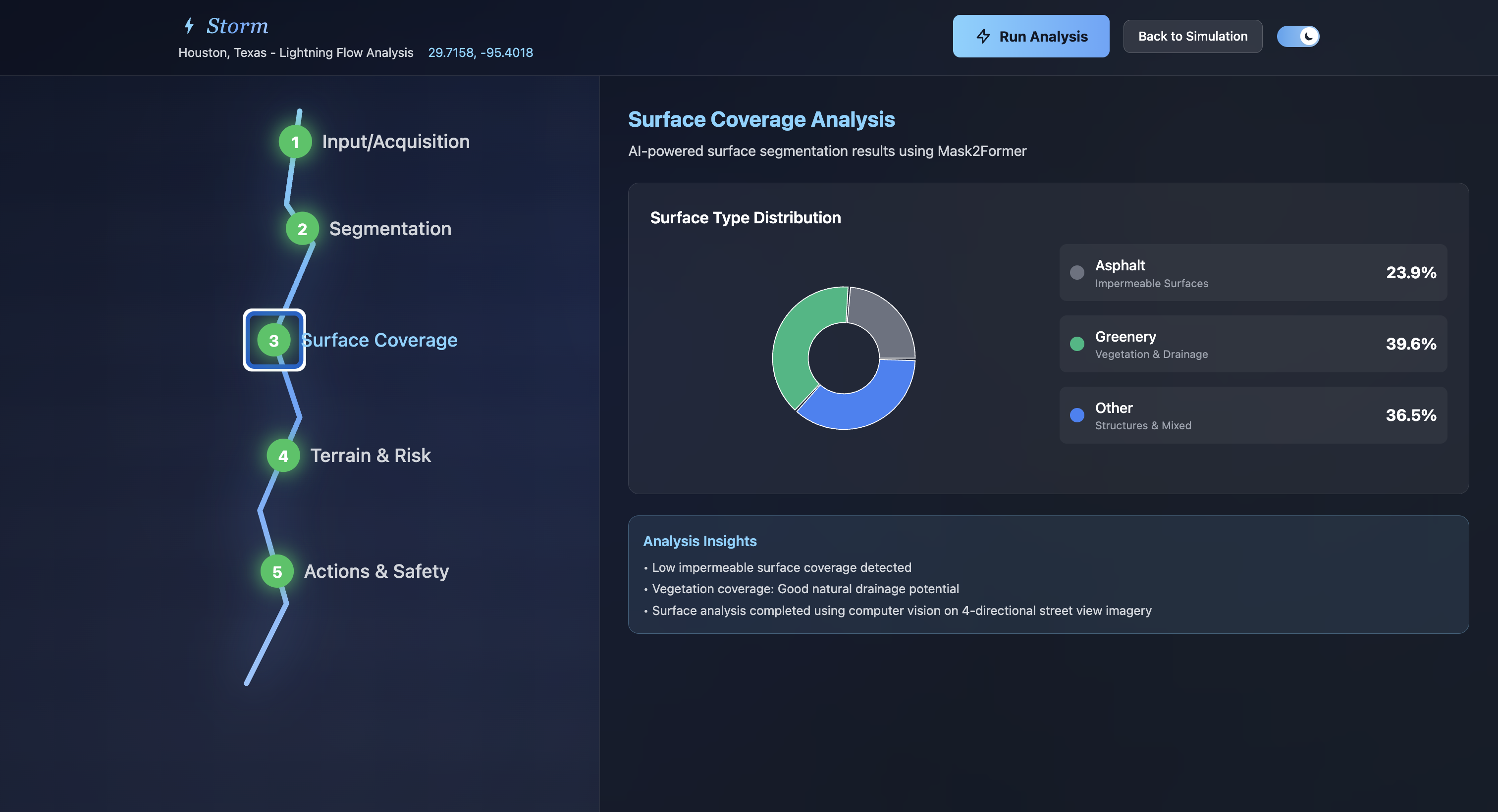Click step 2 Segmentation circle icon
This screenshot has height=812, width=1498.
point(302,229)
